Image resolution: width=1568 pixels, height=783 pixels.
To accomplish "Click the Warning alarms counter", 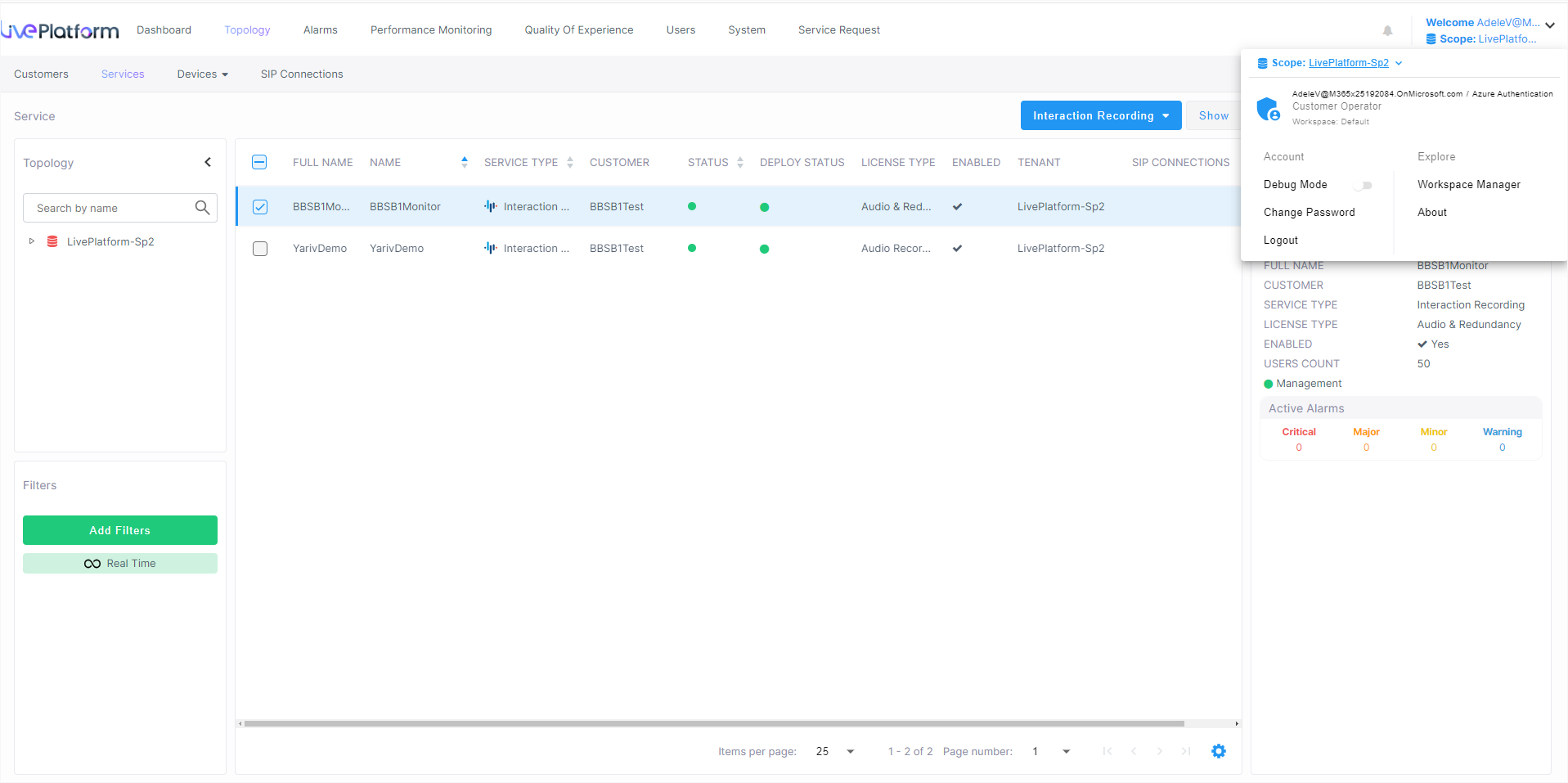I will click(1503, 439).
